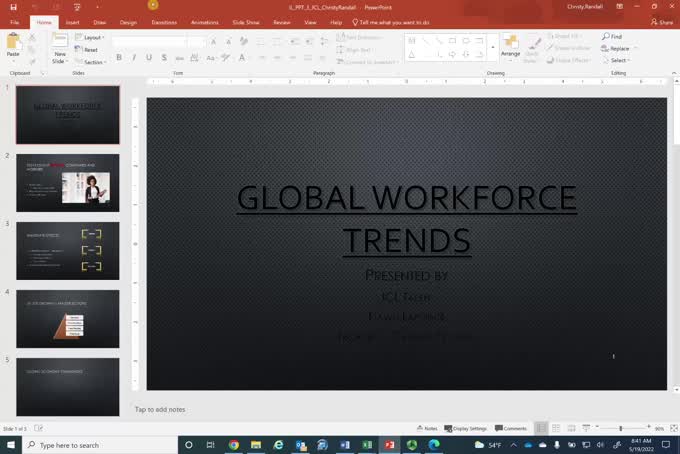Select slide 5 thumbnail
680x454 pixels.
click(x=68, y=387)
